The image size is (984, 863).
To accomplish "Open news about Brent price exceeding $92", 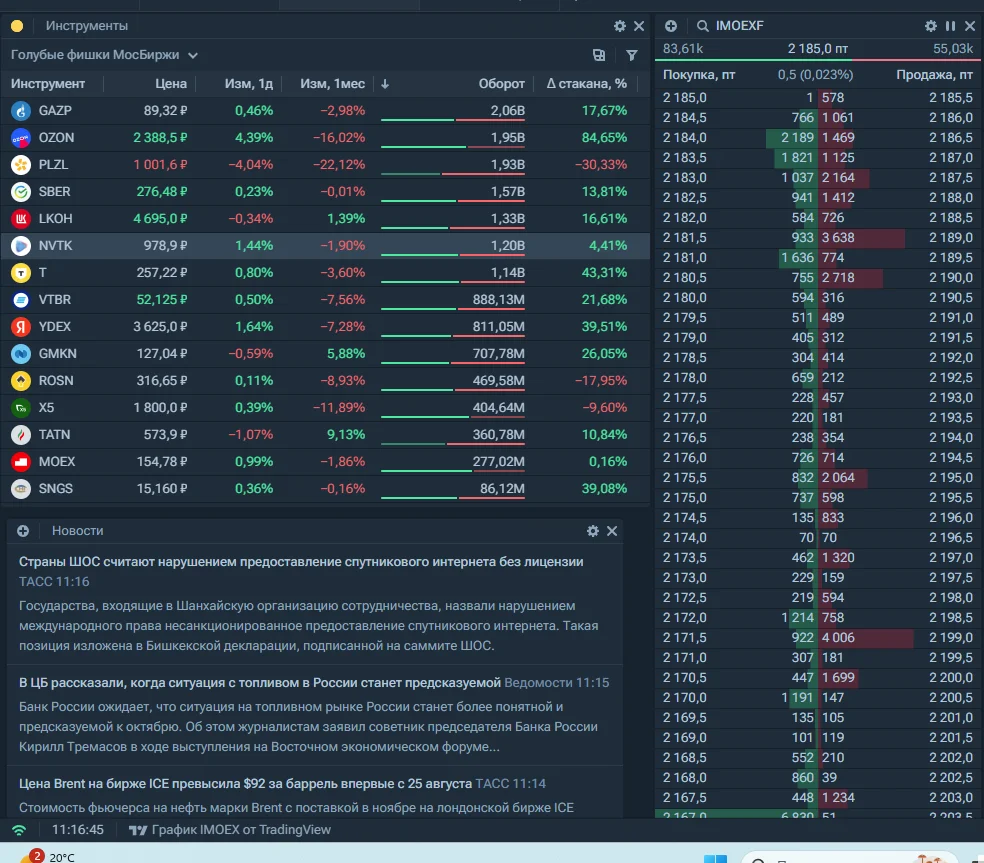I will coord(245,783).
